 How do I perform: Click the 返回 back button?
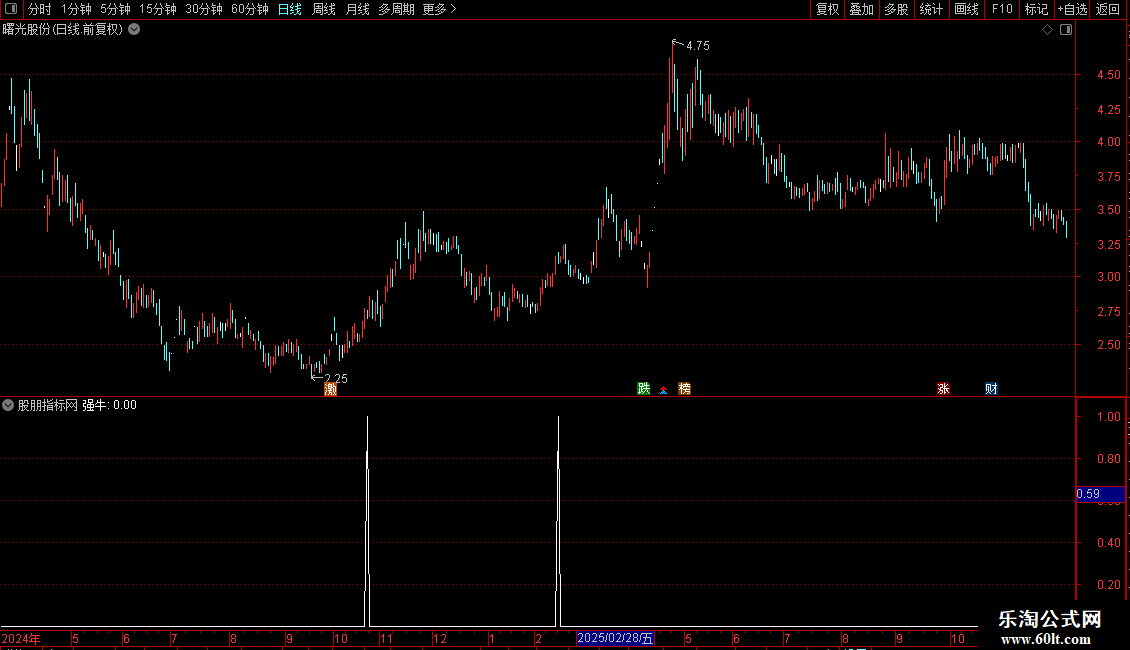1108,9
